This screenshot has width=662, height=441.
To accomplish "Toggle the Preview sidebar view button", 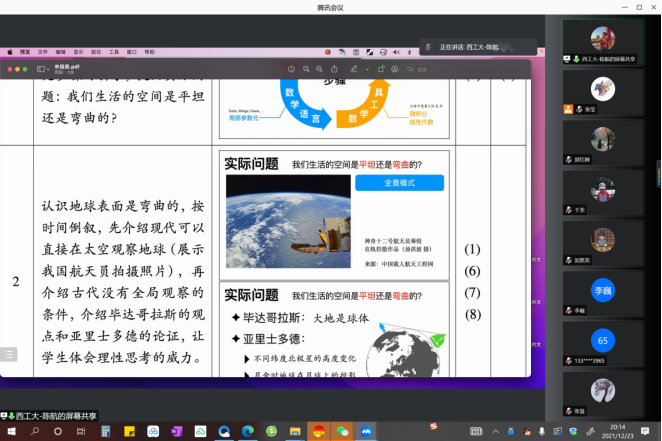I will (42, 69).
